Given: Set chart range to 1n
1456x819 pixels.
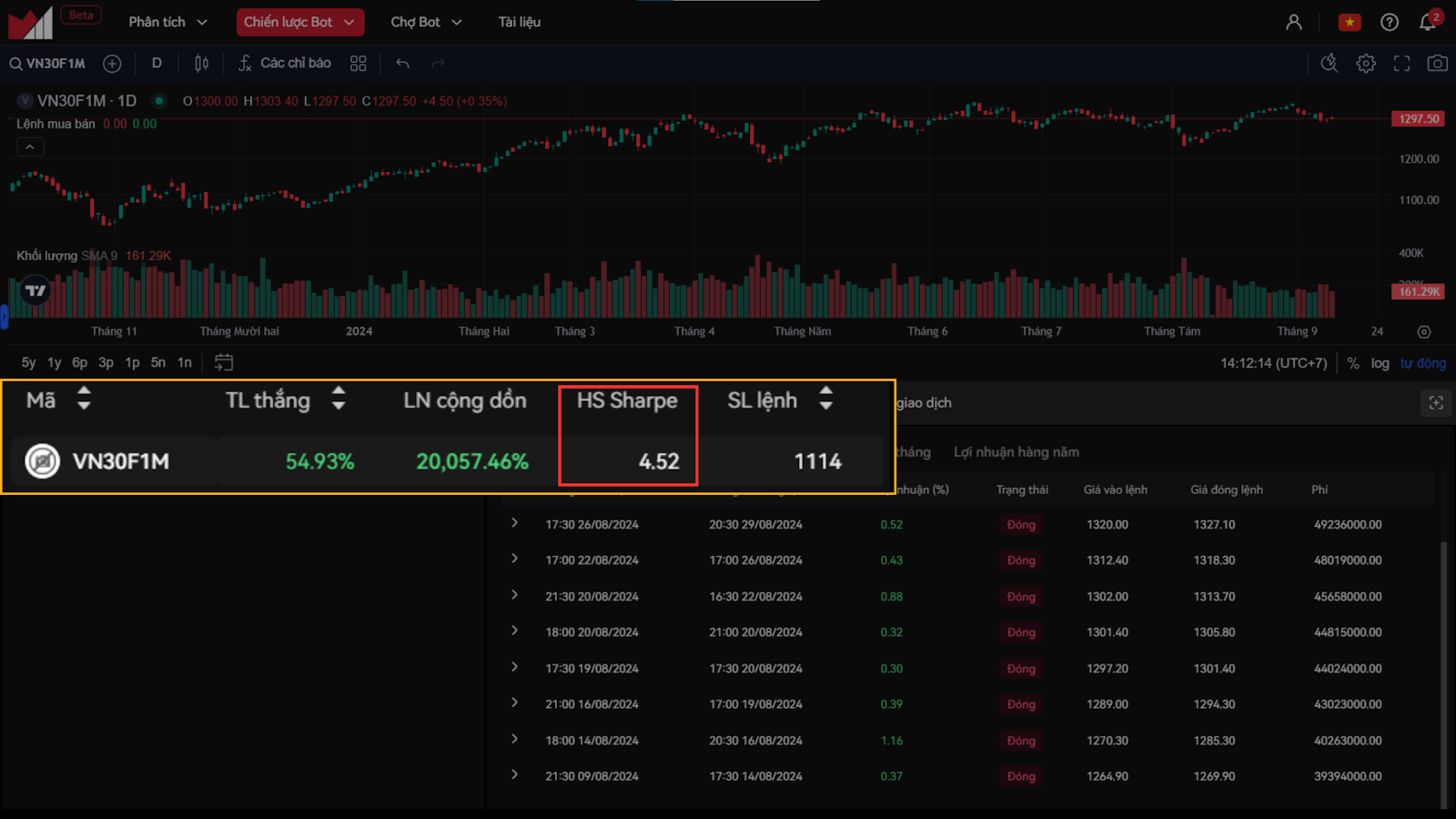Looking at the screenshot, I should click(x=185, y=362).
